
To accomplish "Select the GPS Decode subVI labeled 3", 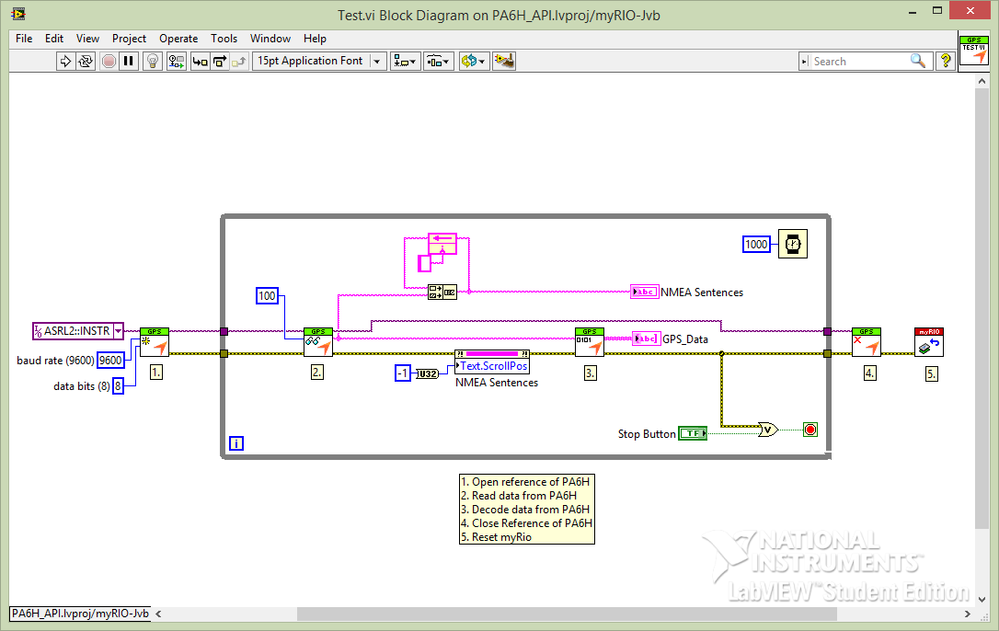I will [x=589, y=342].
